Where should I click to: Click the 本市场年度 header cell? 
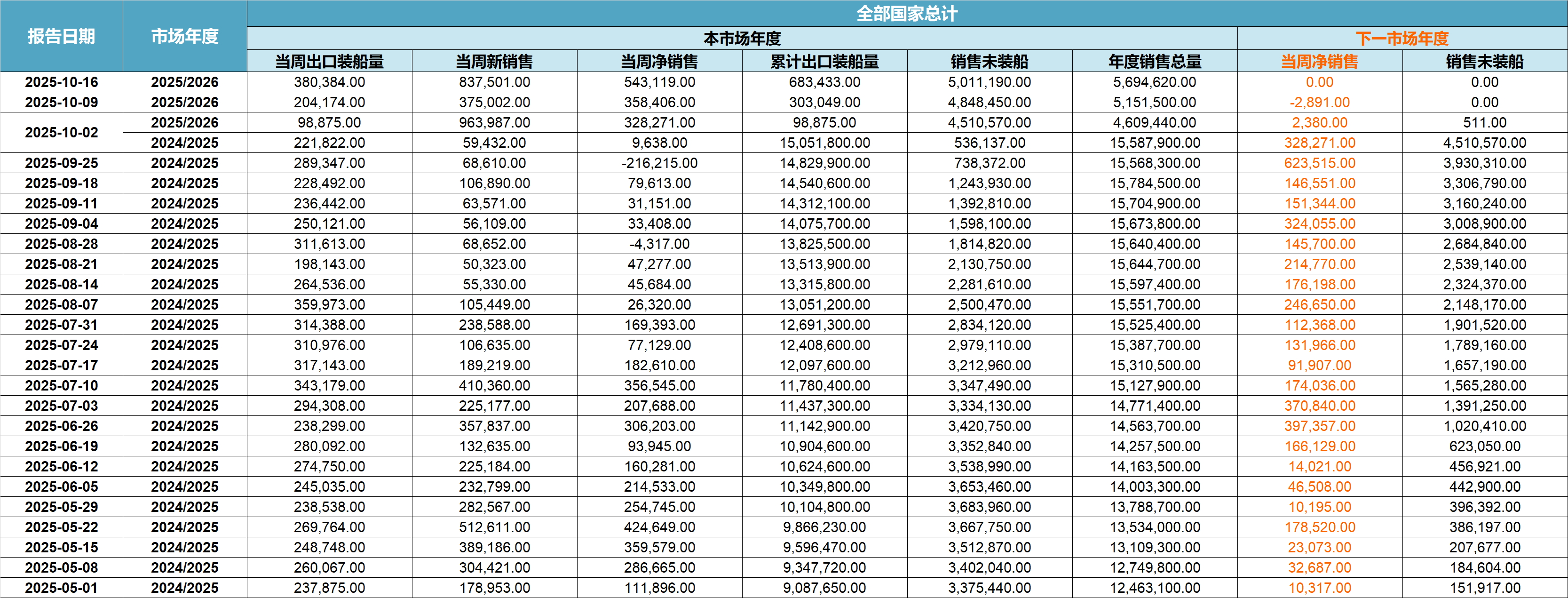pos(741,39)
